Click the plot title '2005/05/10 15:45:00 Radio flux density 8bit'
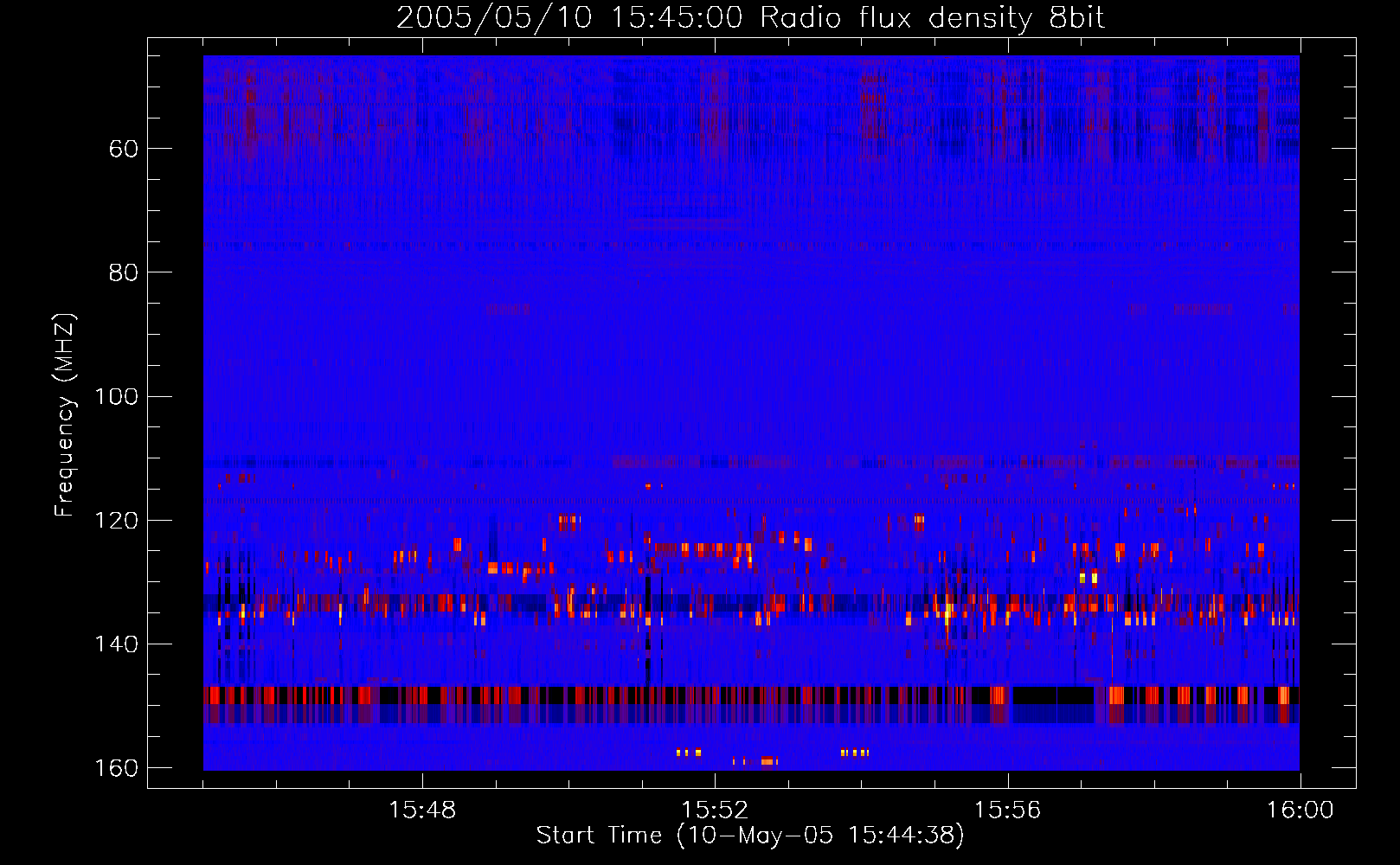This screenshot has height=865, width=1400. click(750, 18)
